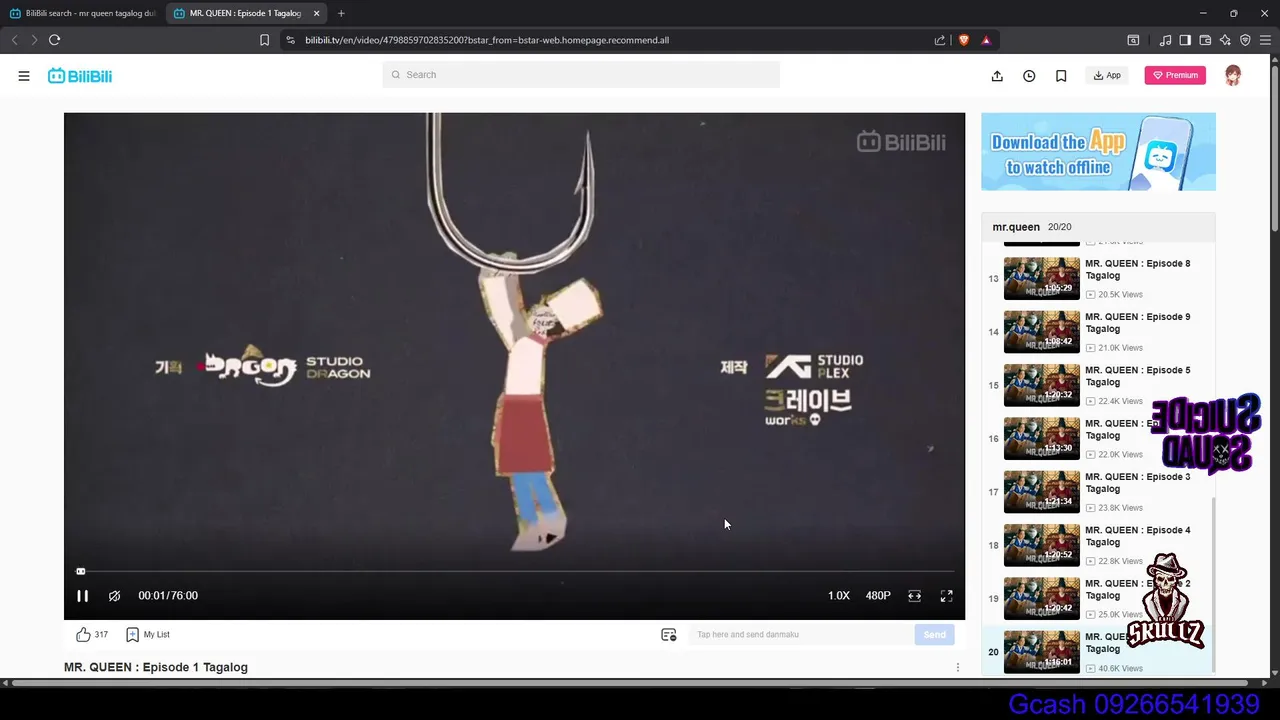Select the Episode 4 thumbnail
This screenshot has height=720, width=1280.
(x=1042, y=544)
